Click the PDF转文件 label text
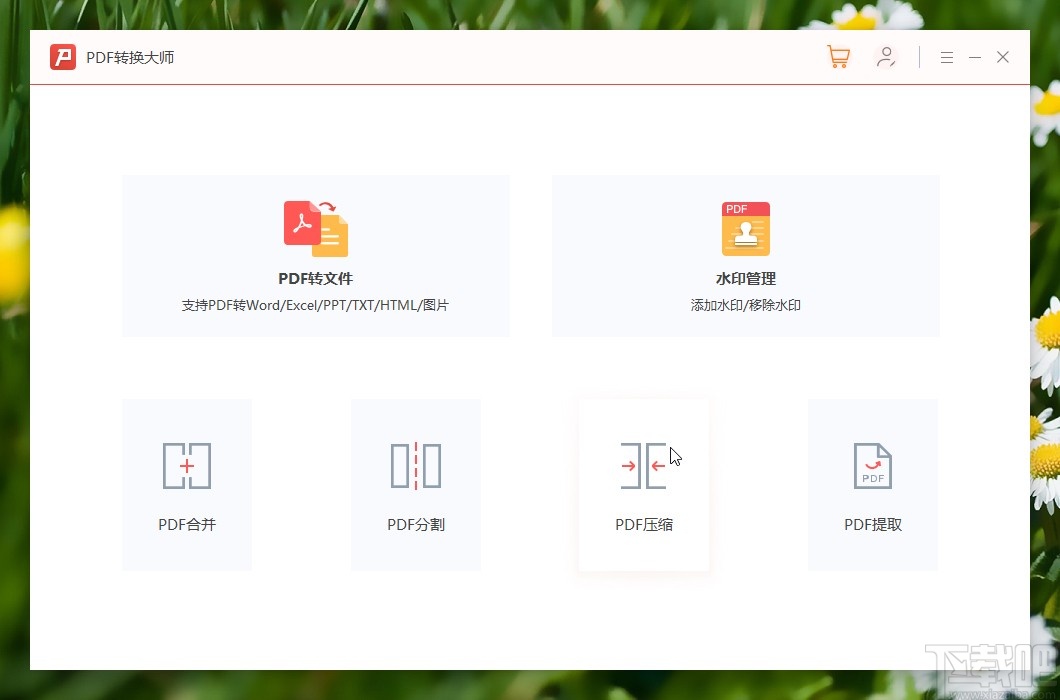Image resolution: width=1060 pixels, height=700 pixels. (315, 278)
